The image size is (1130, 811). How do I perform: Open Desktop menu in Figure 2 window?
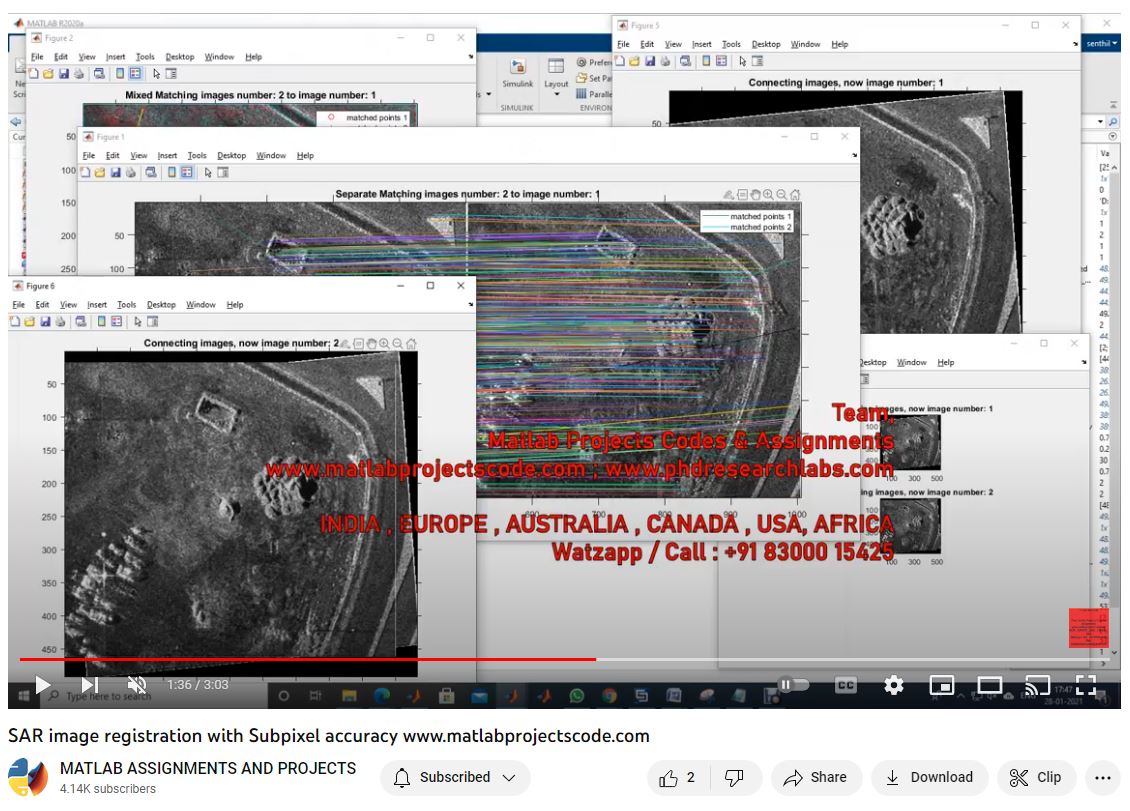click(x=179, y=57)
